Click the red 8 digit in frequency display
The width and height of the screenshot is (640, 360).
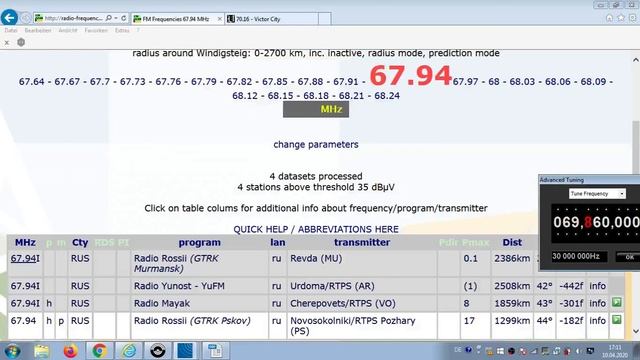pyautogui.click(x=588, y=222)
